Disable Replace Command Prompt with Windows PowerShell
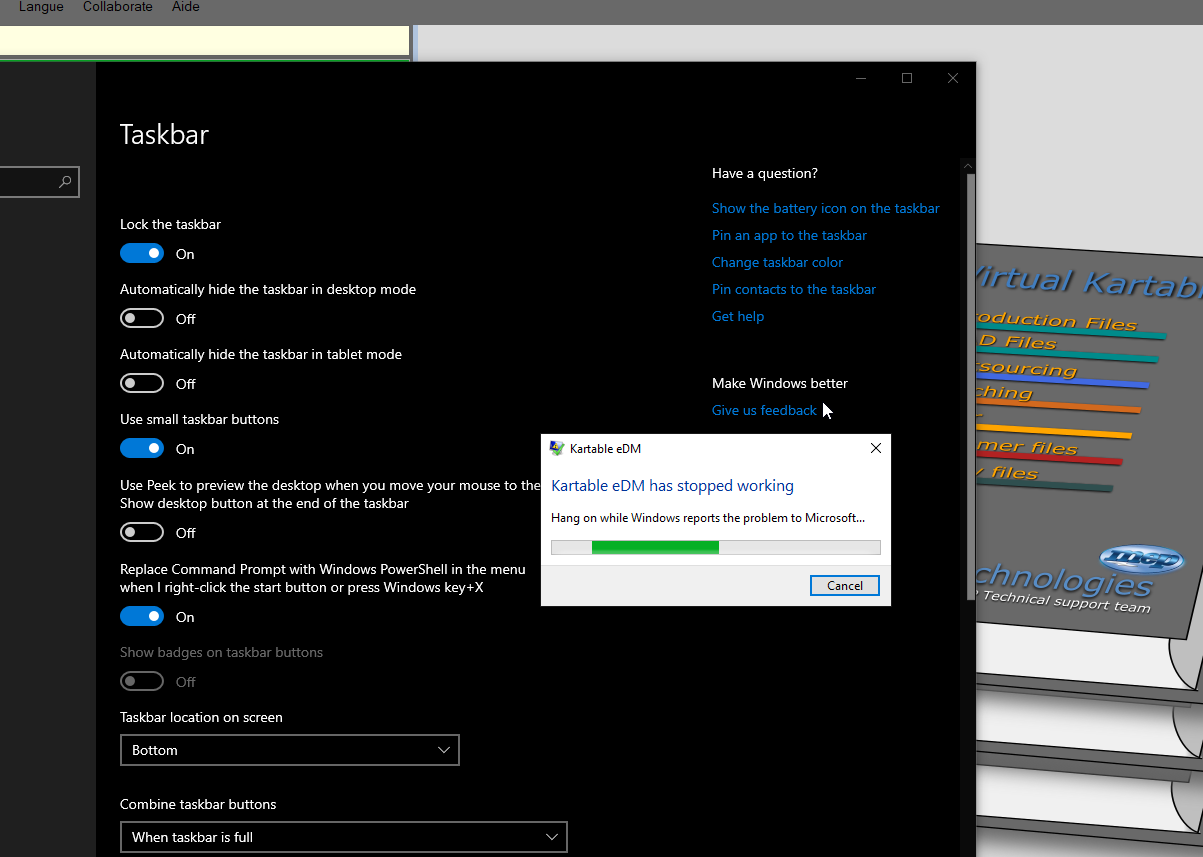This screenshot has width=1203, height=857. (x=142, y=616)
